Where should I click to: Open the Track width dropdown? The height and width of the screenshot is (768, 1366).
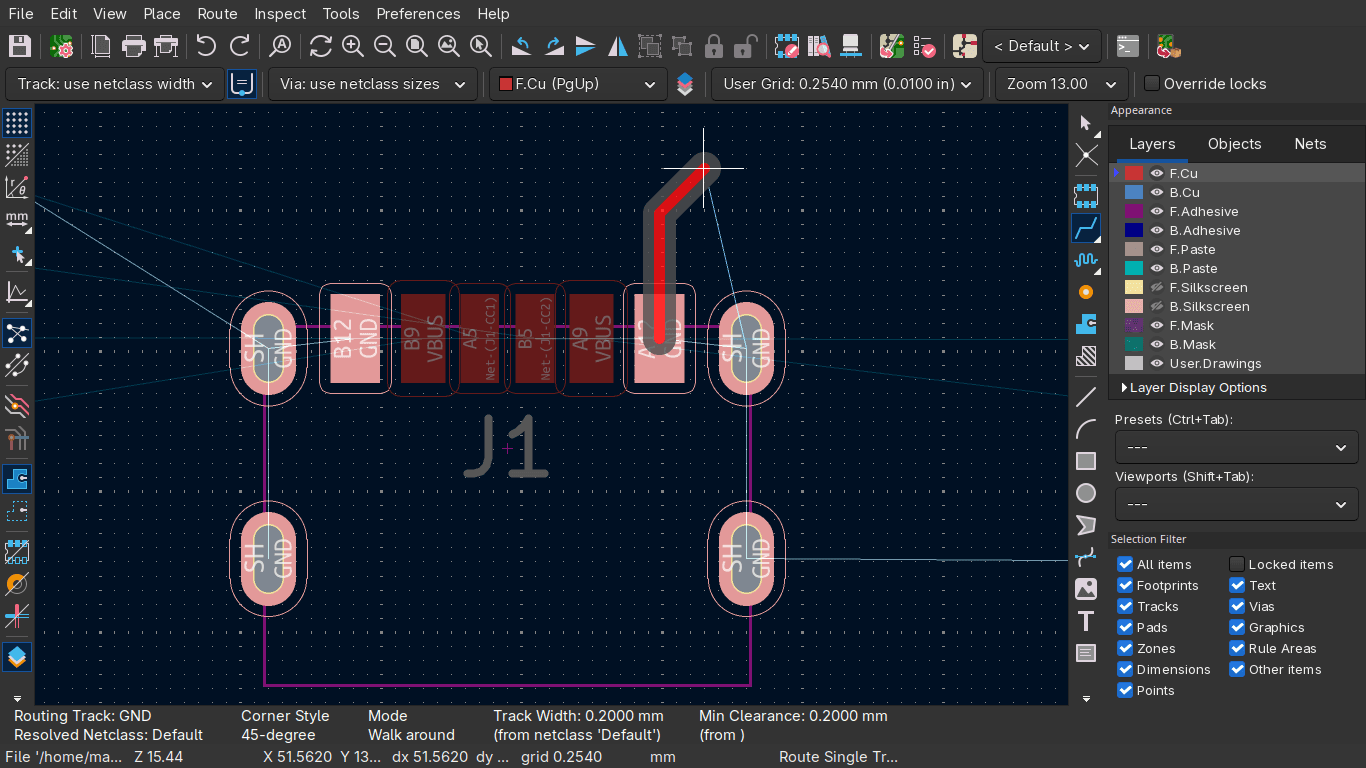coord(115,84)
